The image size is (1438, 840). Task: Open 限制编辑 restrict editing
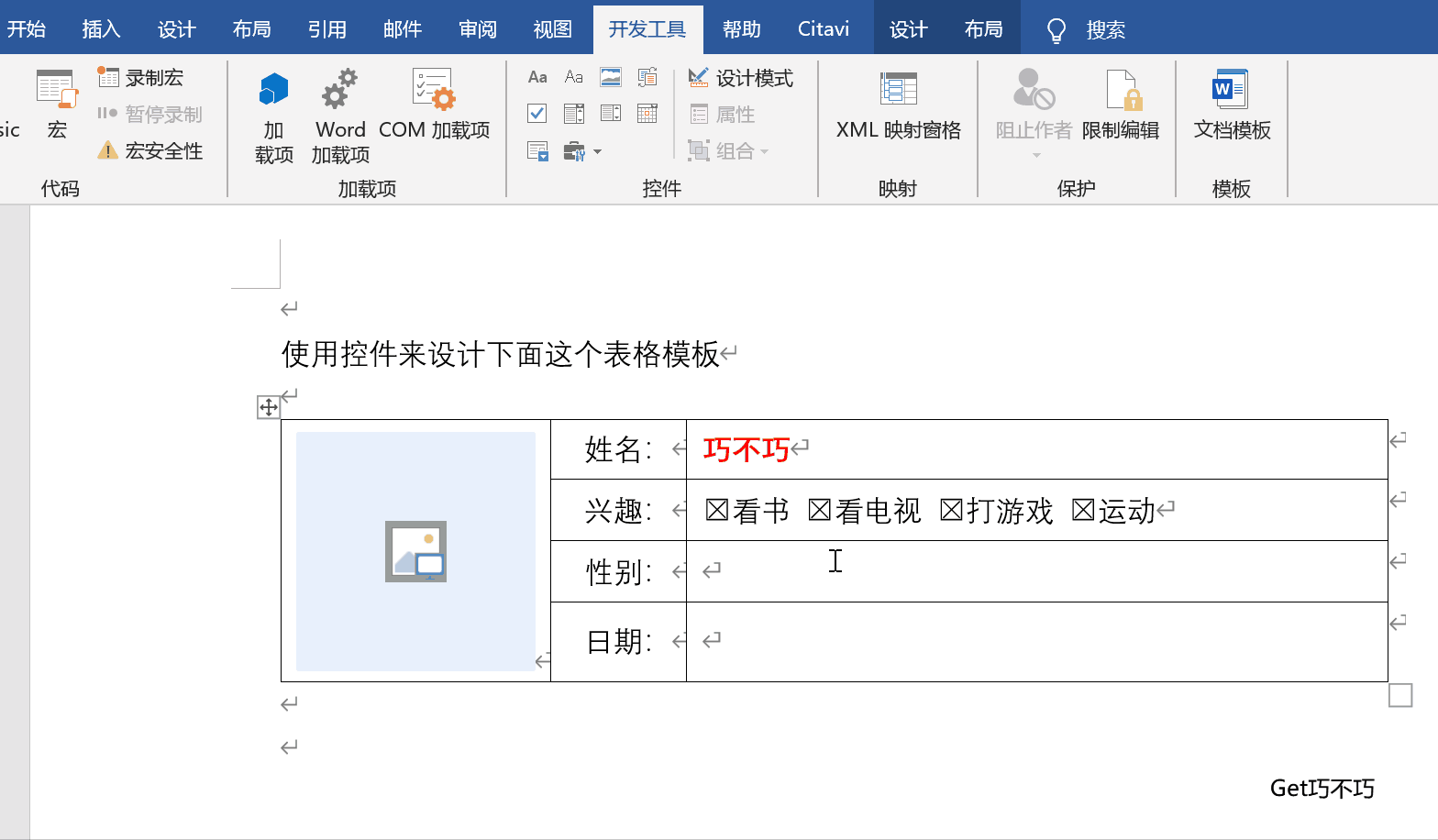point(1121,104)
